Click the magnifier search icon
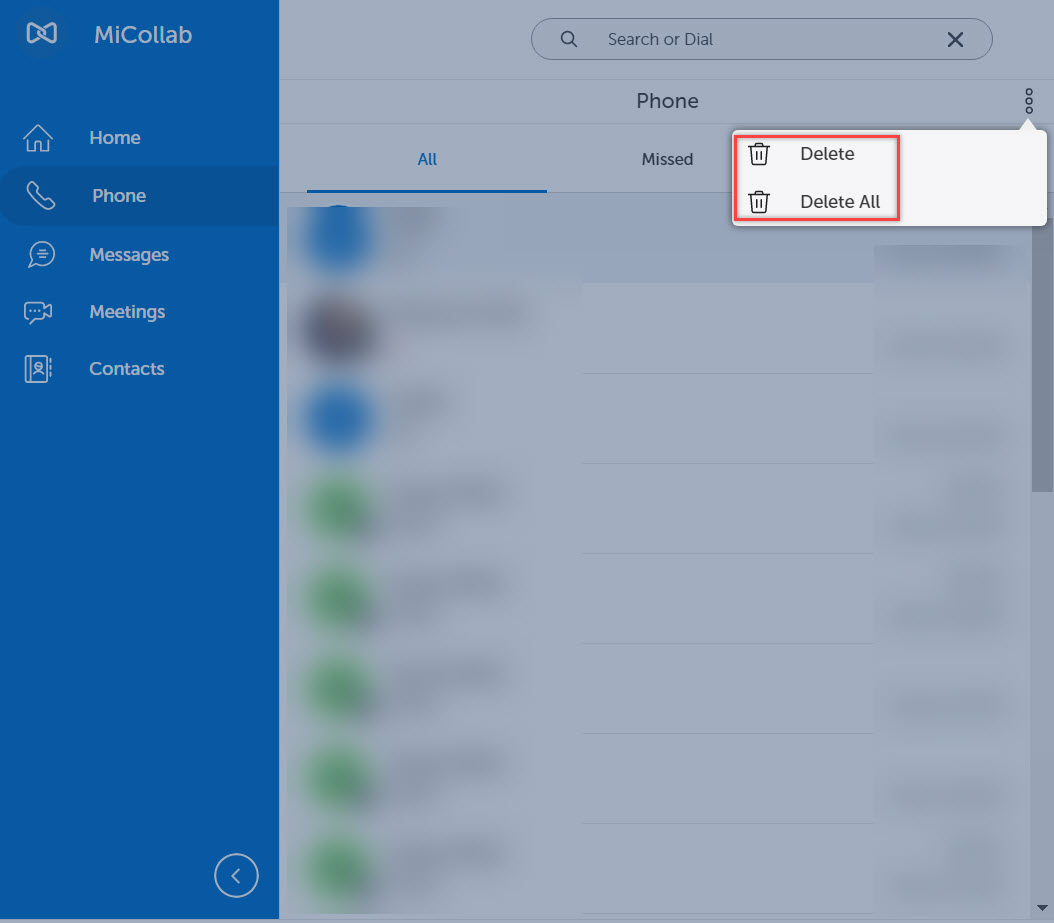This screenshot has height=923, width=1054. pyautogui.click(x=569, y=39)
